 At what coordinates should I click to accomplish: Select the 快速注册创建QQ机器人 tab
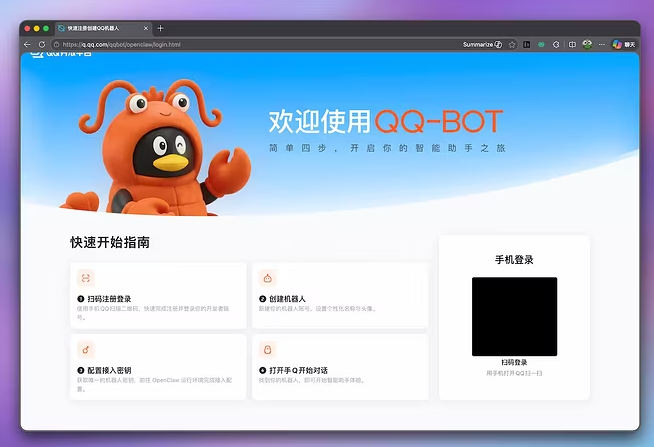point(103,28)
